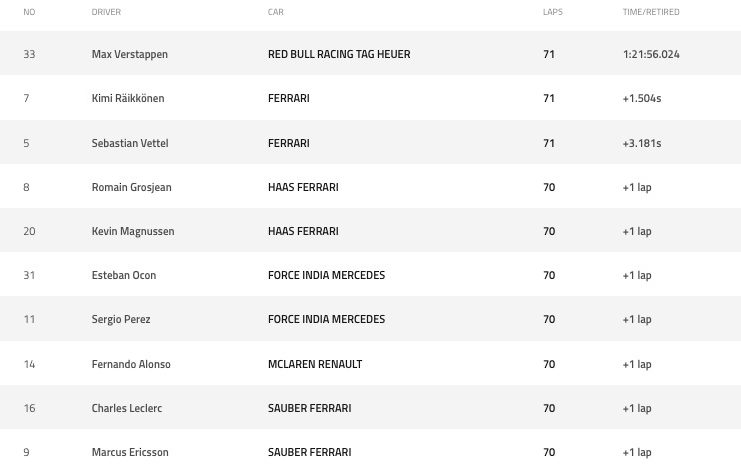The image size is (741, 472).
Task: Select Fernando Alonso's name
Action: [130, 364]
